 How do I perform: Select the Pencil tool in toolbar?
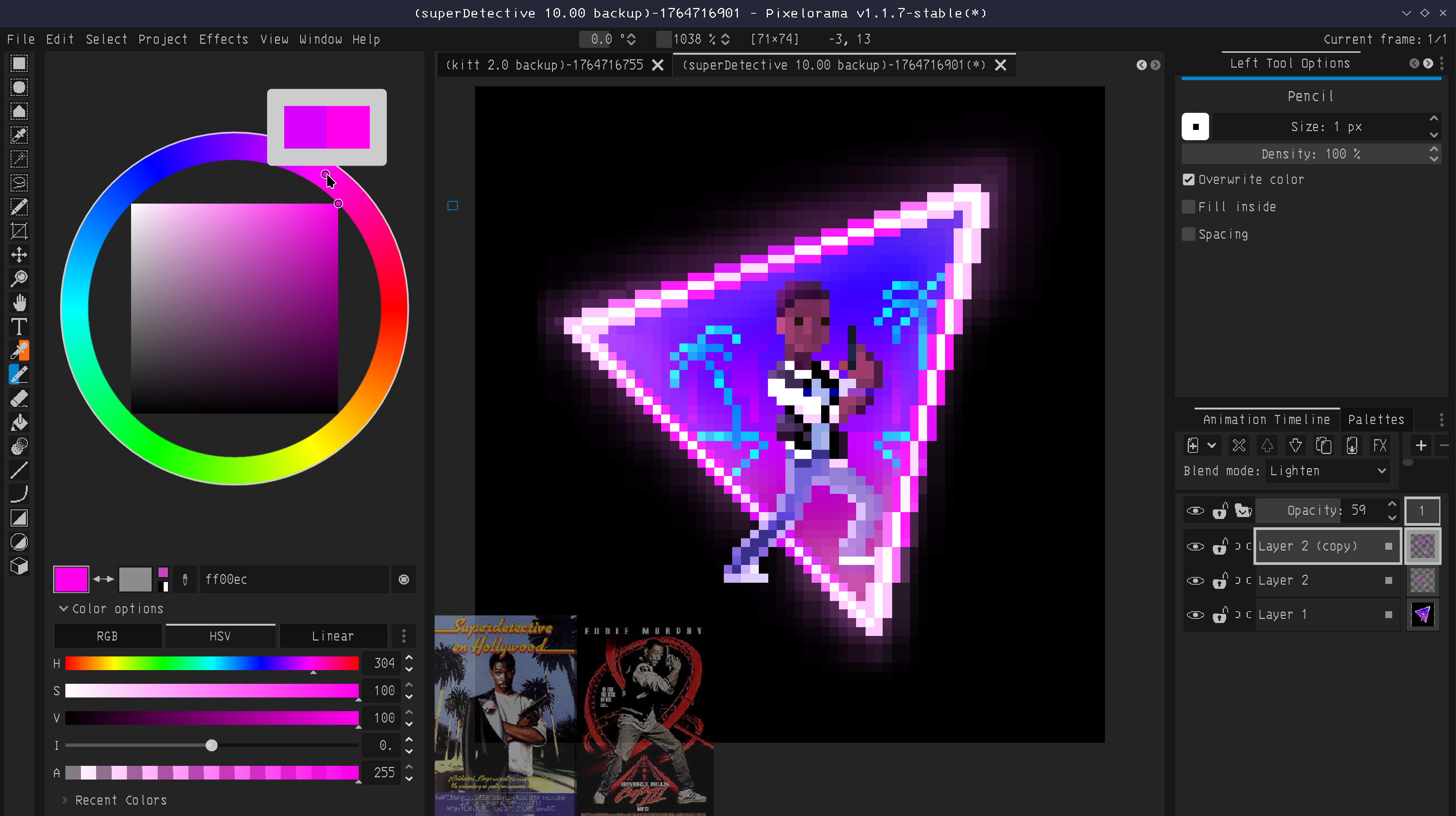19,374
